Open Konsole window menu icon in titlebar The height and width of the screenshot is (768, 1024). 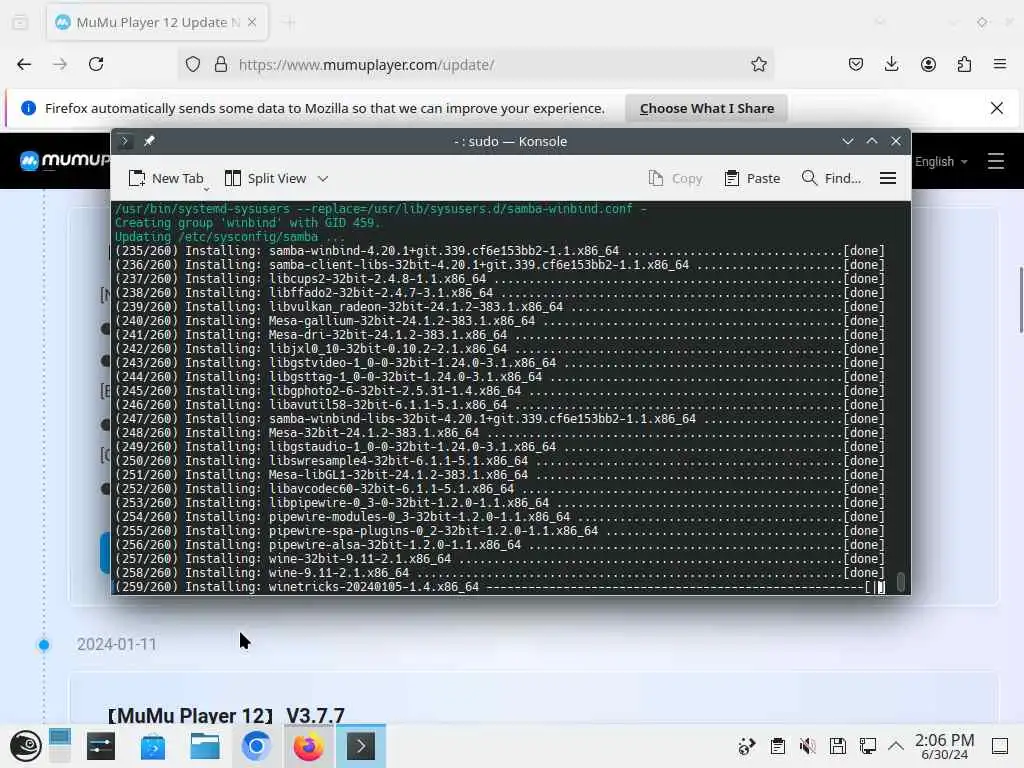(x=124, y=141)
